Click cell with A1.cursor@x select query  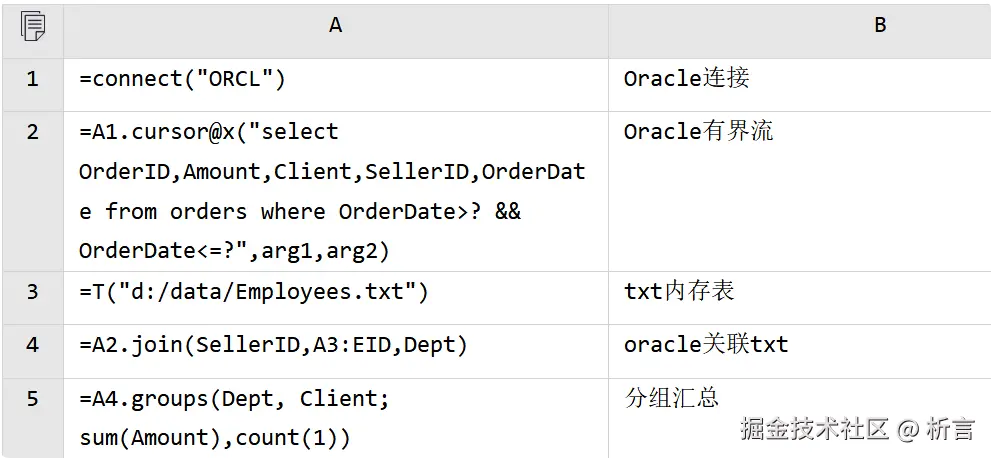pyautogui.click(x=332, y=191)
